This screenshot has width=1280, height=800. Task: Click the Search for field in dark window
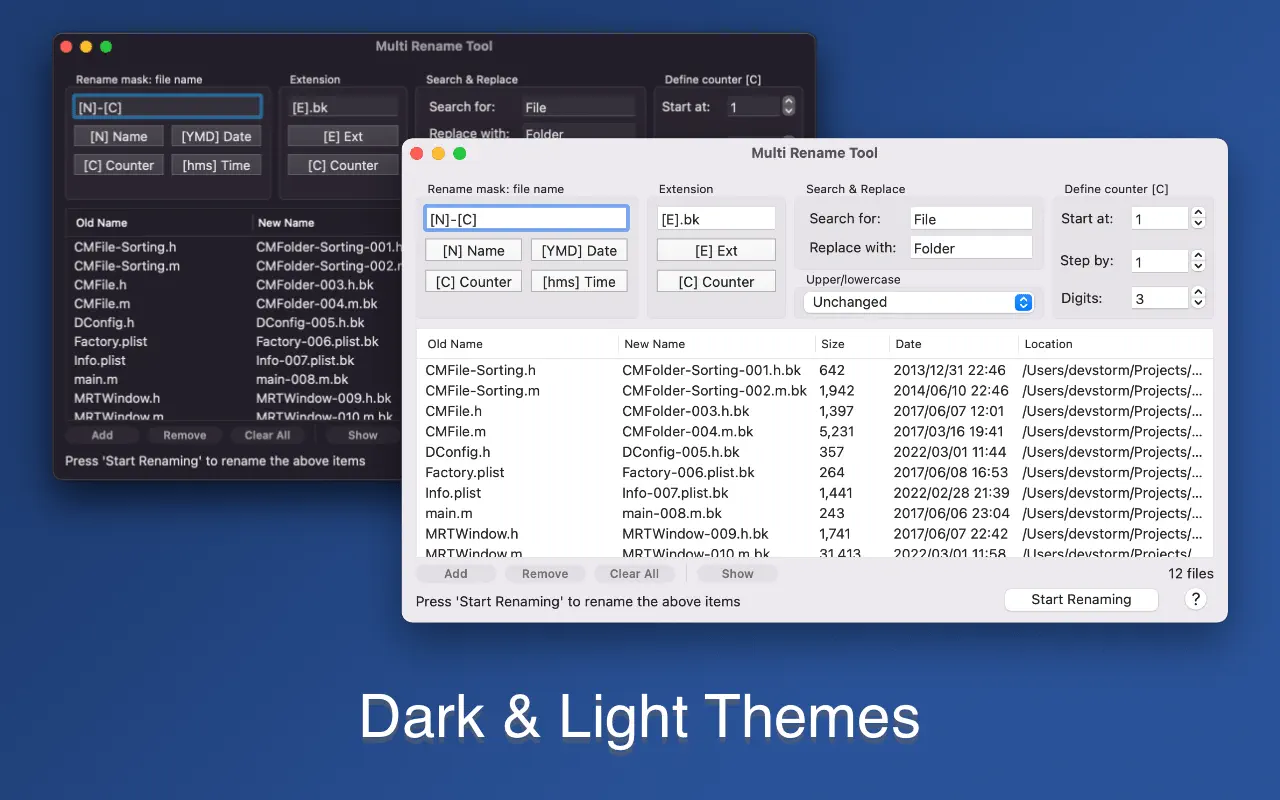click(x=579, y=107)
